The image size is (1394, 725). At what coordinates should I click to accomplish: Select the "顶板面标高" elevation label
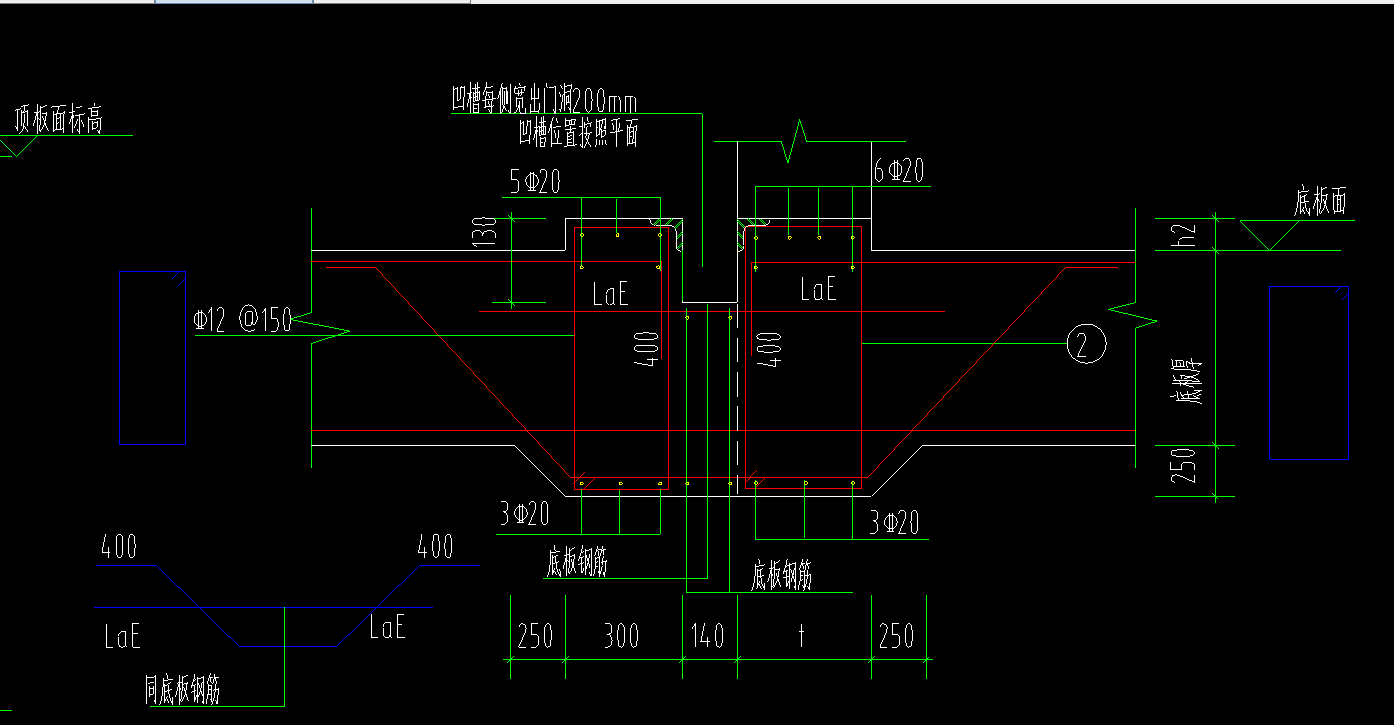point(58,121)
